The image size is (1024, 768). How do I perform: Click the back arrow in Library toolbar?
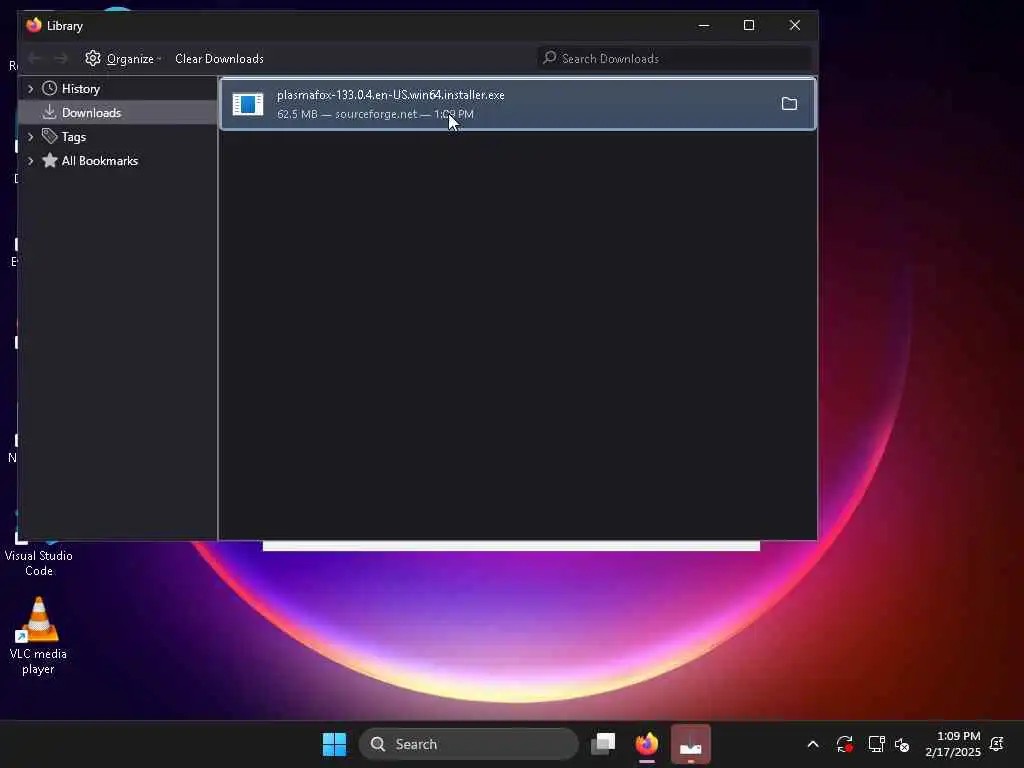(35, 59)
